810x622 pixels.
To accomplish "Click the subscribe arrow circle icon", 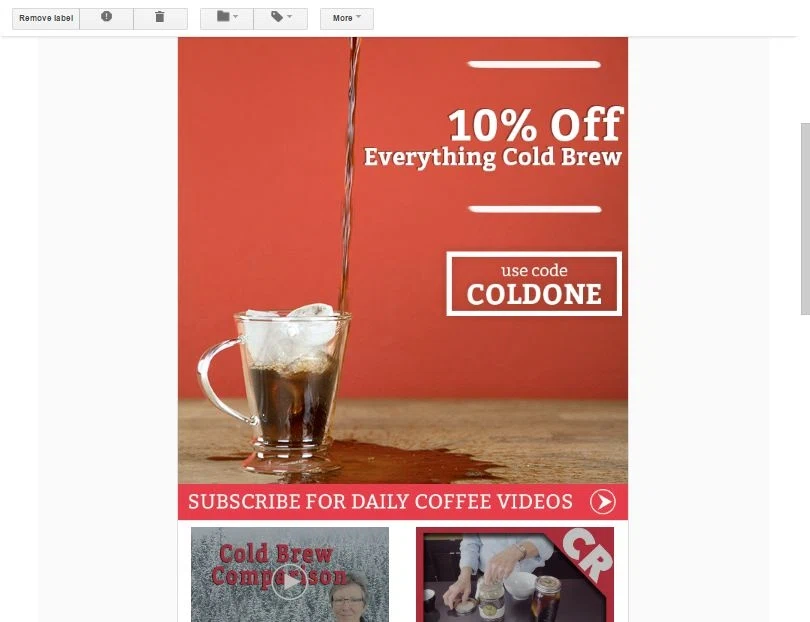I will click(603, 502).
